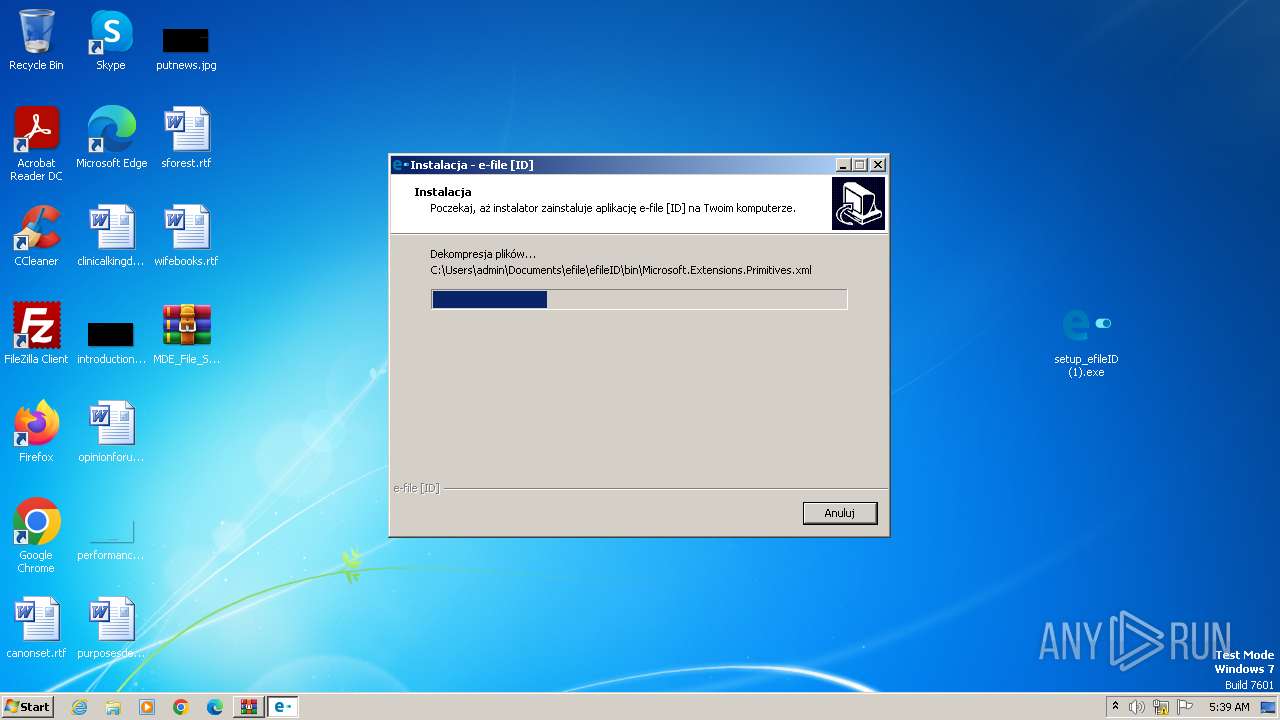Screen dimensions: 1280x720
Task: Open network status tray icon
Action: click(1161, 707)
